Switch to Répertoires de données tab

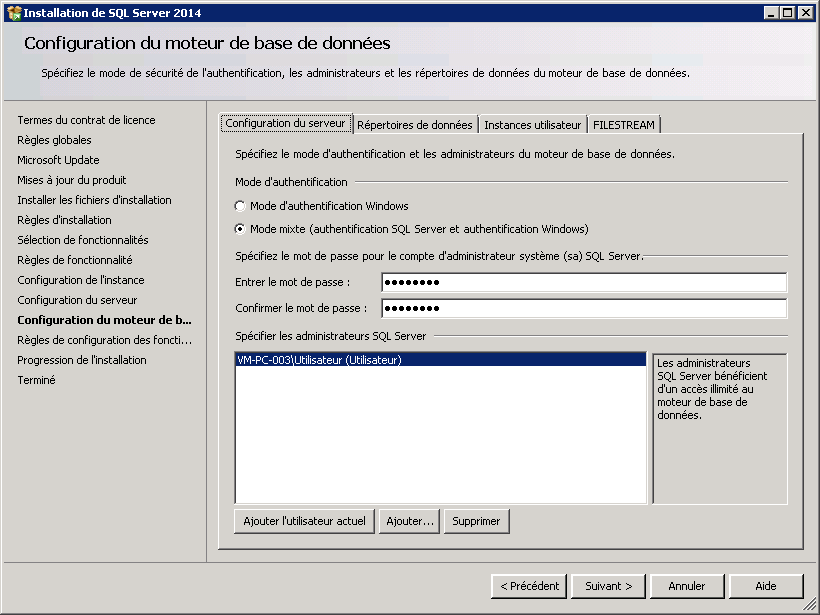(414, 125)
